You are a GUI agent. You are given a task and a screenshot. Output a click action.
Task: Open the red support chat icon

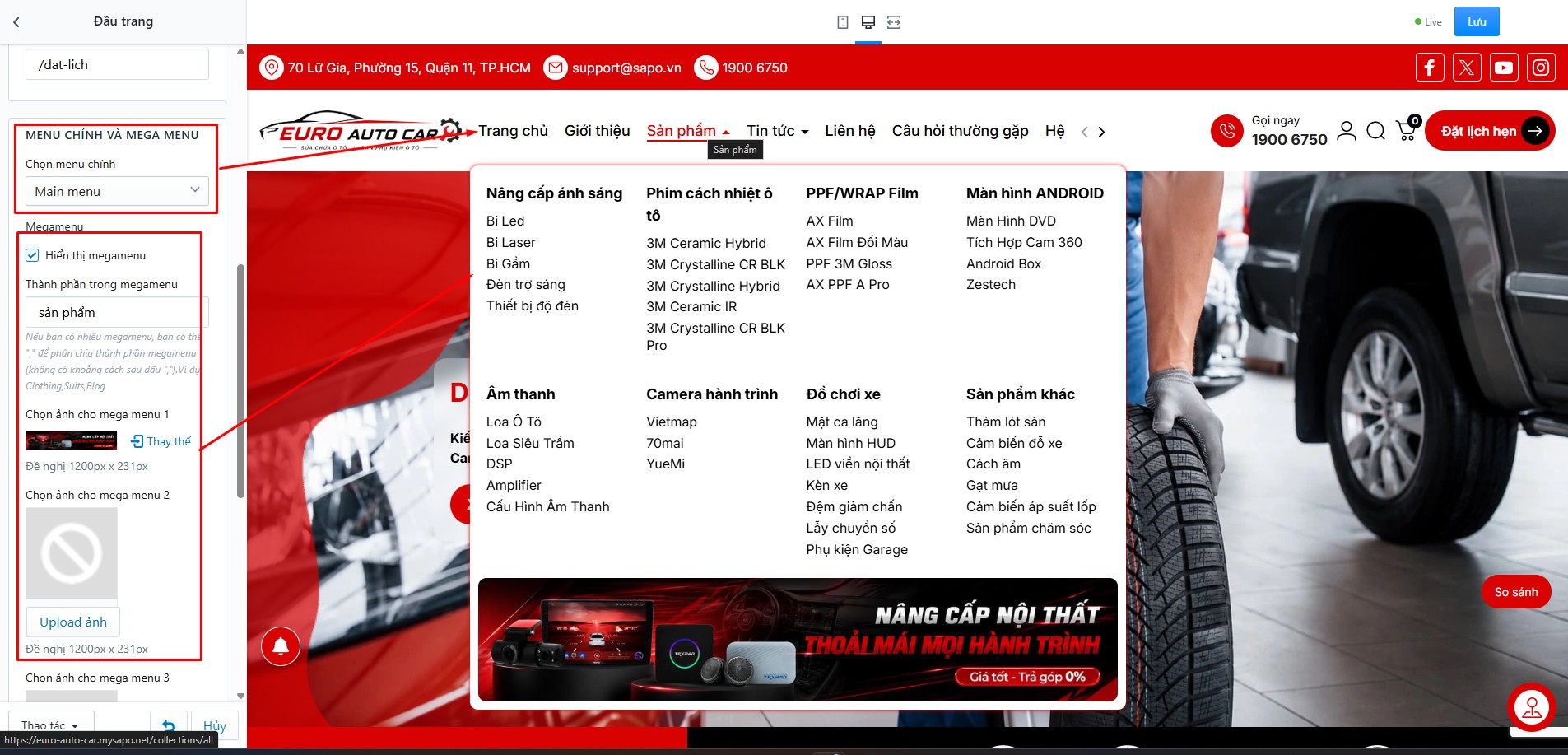coord(1532,707)
